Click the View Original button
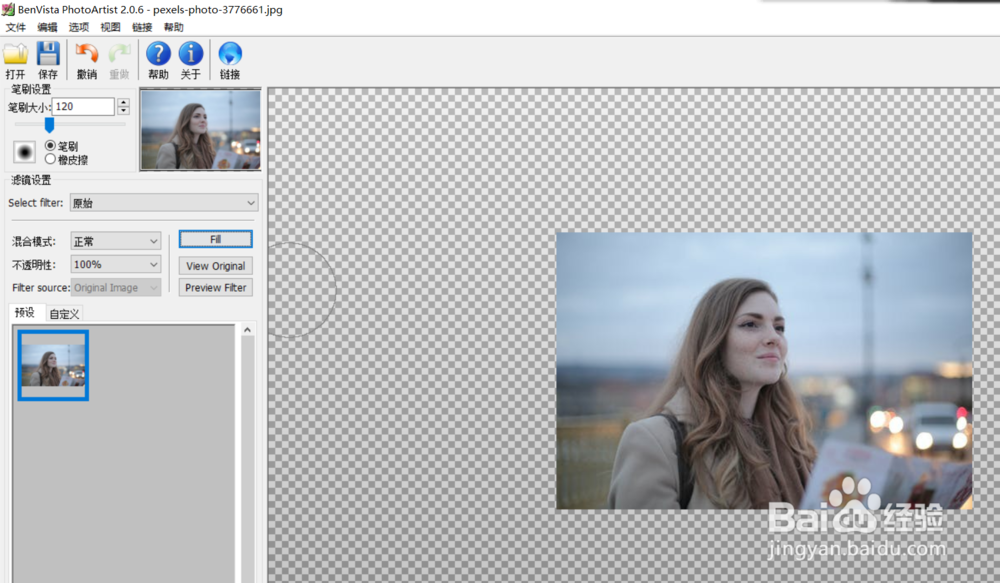 point(216,266)
